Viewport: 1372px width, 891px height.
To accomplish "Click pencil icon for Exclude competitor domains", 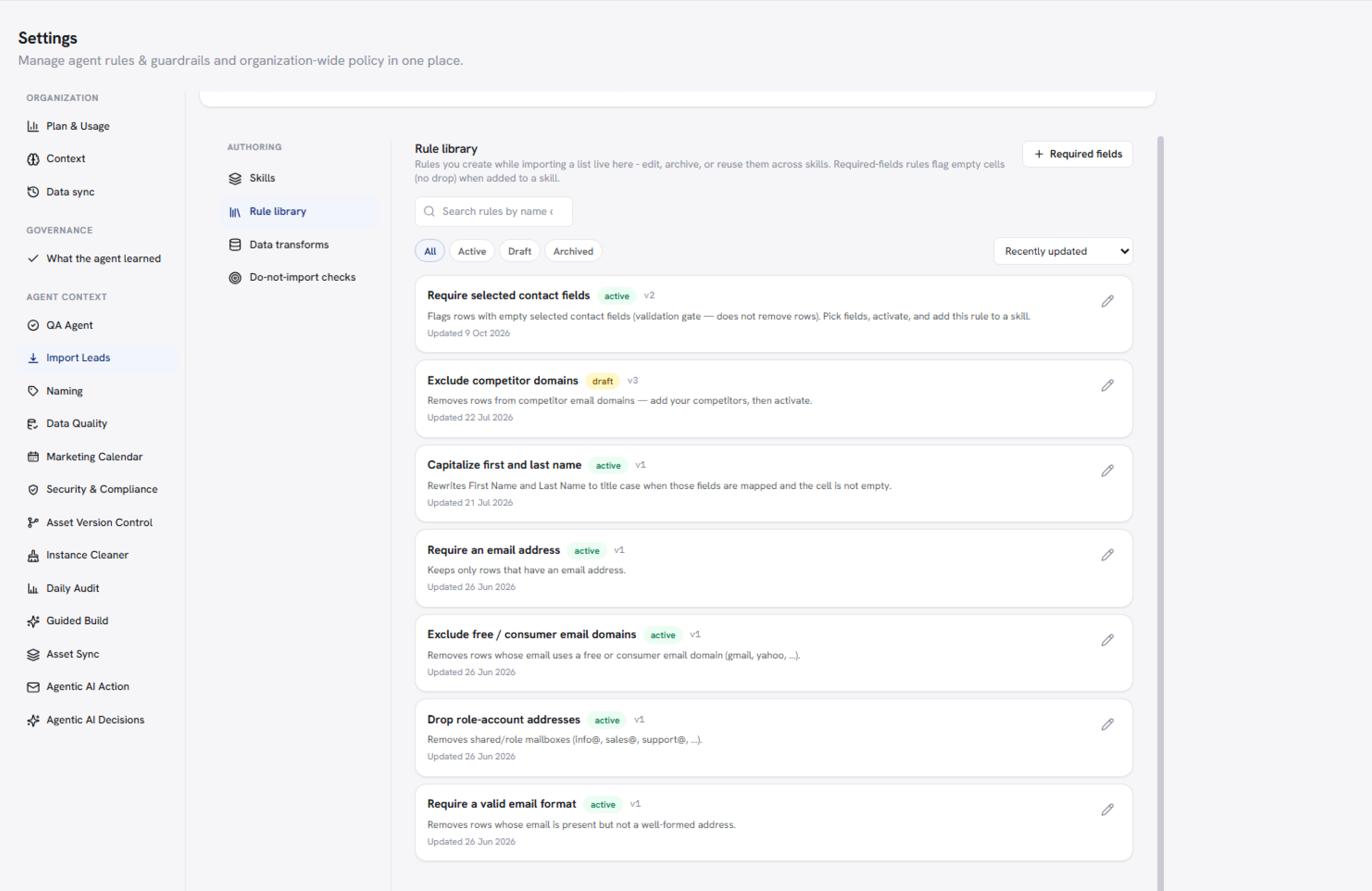I will [x=1107, y=385].
